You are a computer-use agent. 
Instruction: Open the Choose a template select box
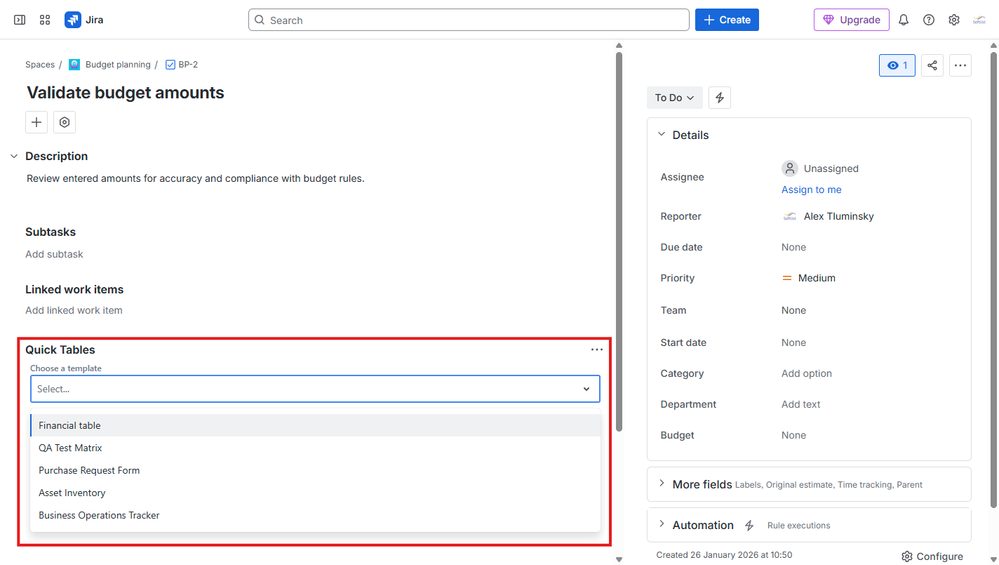[315, 389]
